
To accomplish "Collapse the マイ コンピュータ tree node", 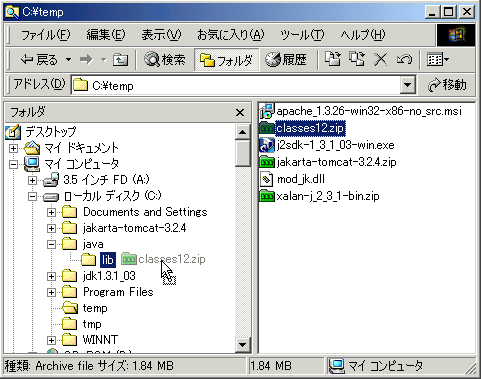I will tap(13, 164).
